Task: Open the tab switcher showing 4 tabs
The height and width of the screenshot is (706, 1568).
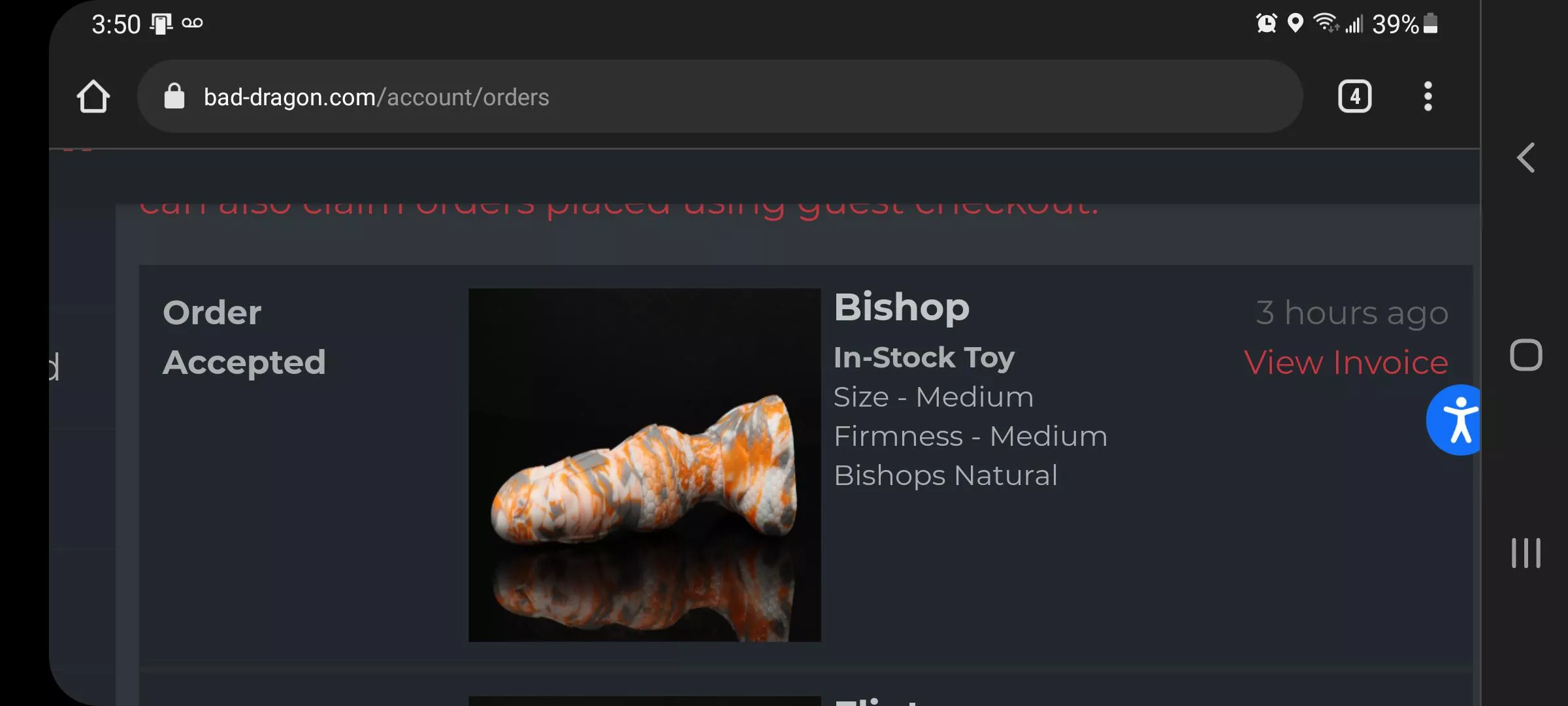Action: tap(1354, 97)
